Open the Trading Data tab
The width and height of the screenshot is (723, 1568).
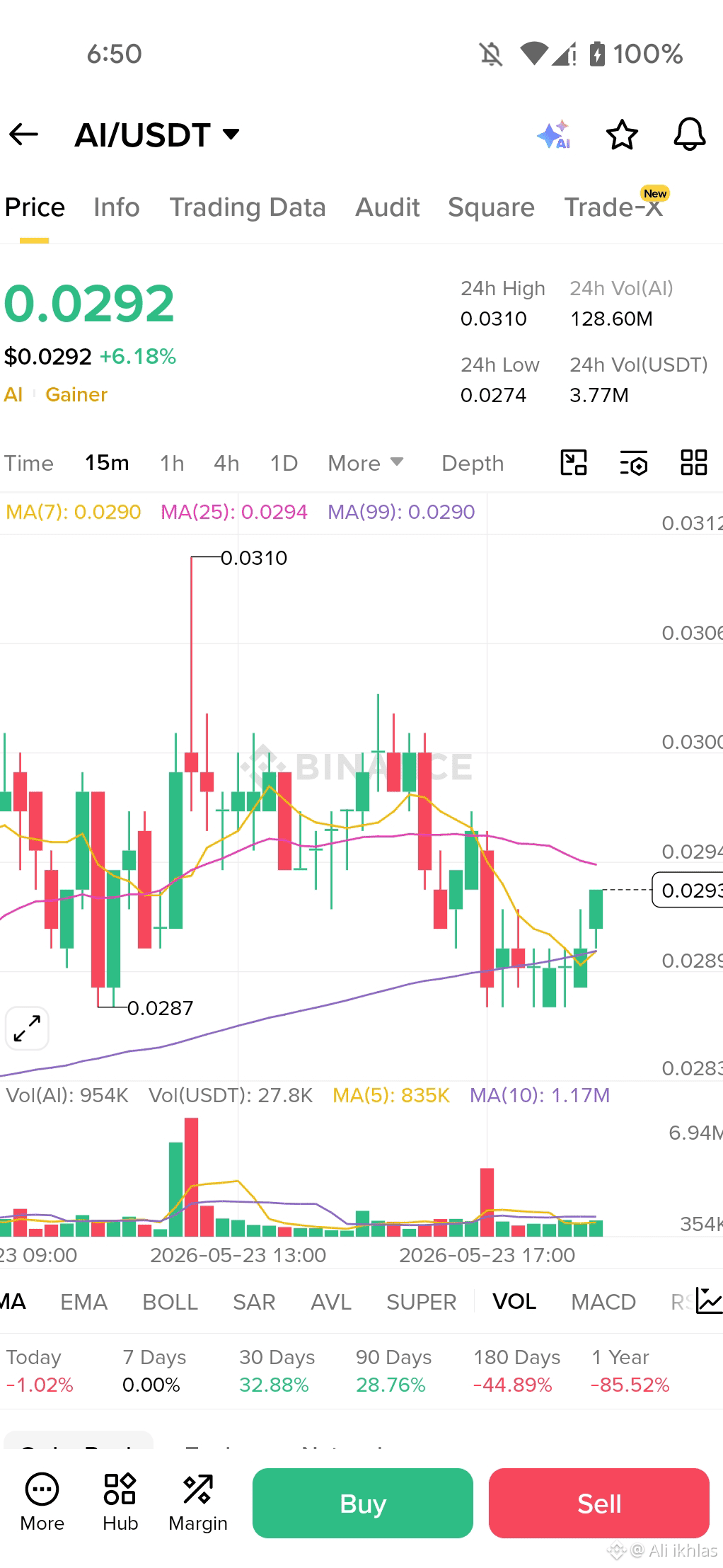(x=248, y=207)
